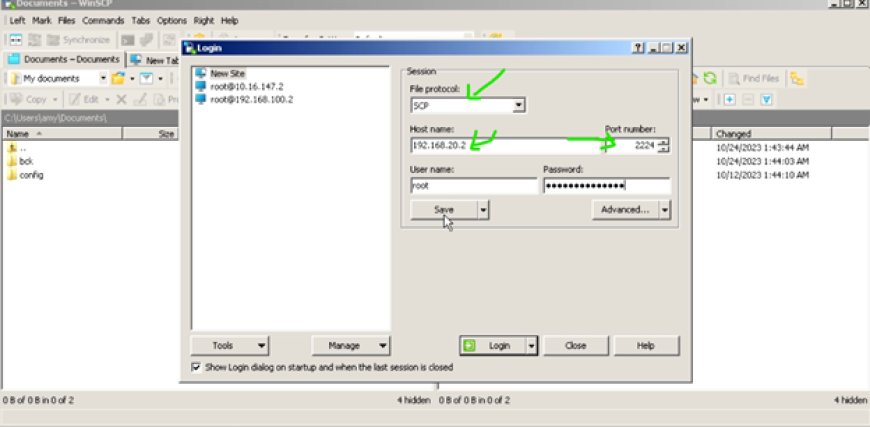Click the Close button in Login dialog
The height and width of the screenshot is (427, 870).
(575, 345)
